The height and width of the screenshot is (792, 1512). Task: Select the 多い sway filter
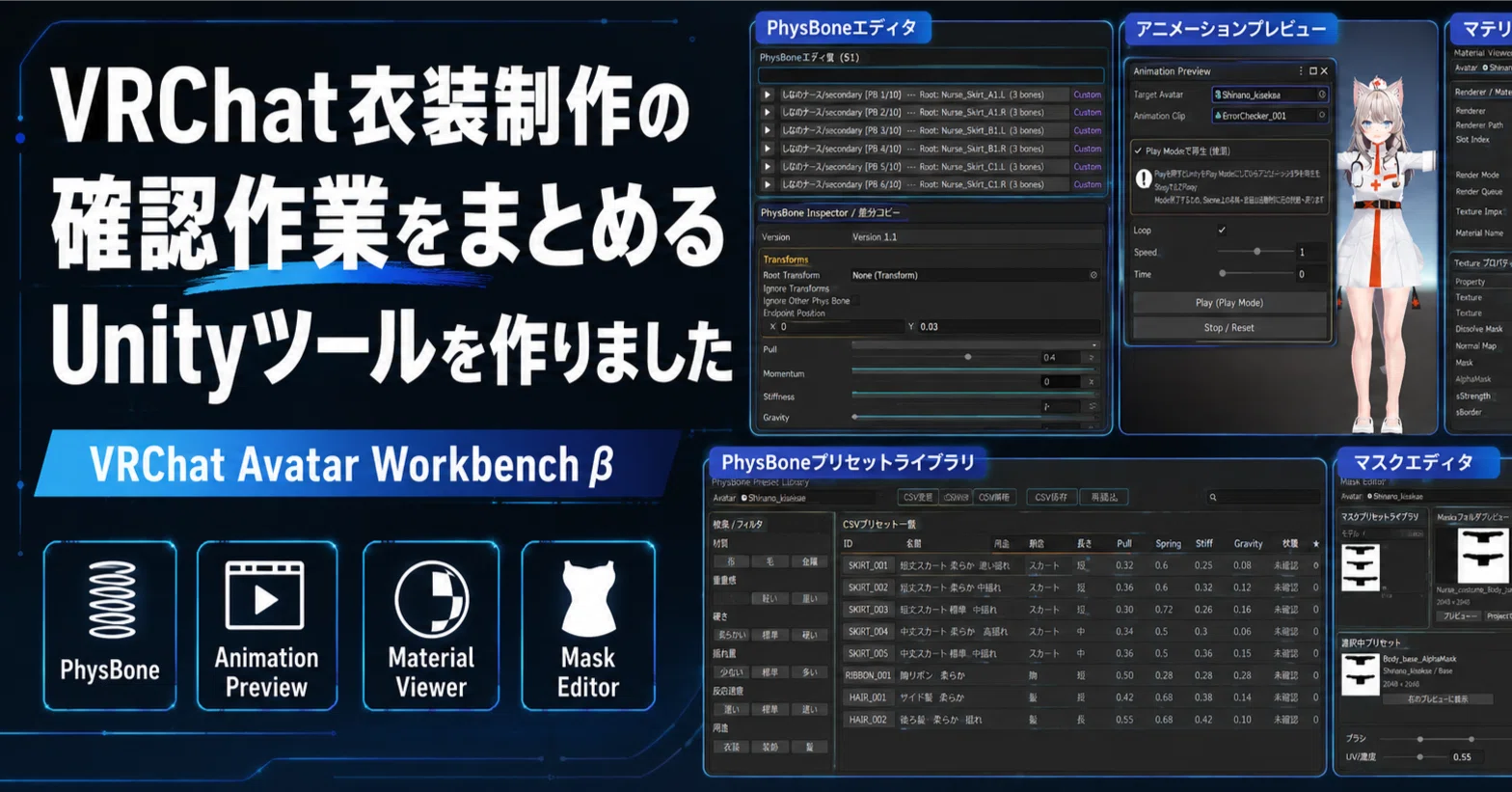(809, 672)
